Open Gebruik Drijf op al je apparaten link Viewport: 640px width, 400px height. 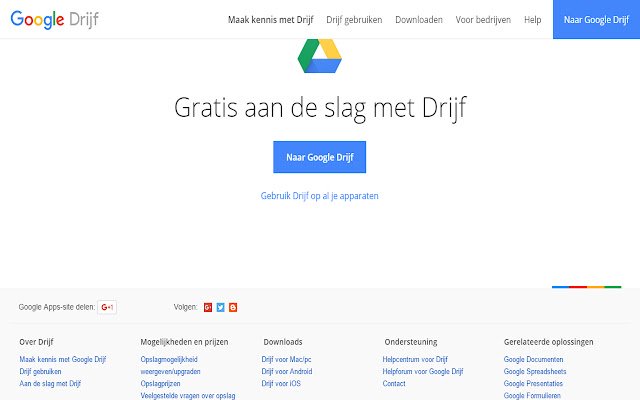pos(320,196)
